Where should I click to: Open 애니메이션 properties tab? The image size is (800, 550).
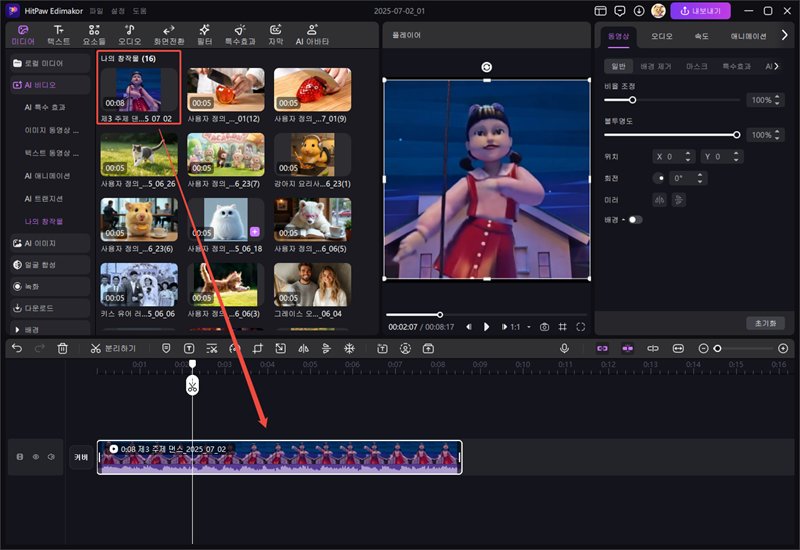point(748,36)
